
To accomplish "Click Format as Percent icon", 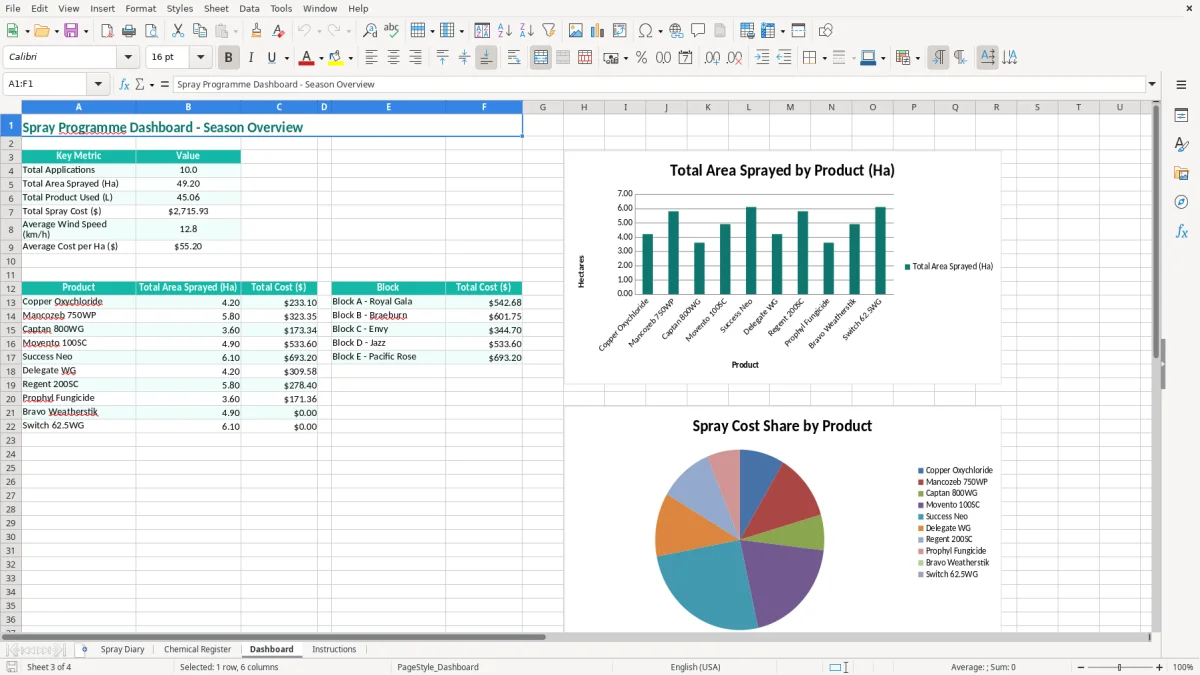I will pyautogui.click(x=641, y=58).
